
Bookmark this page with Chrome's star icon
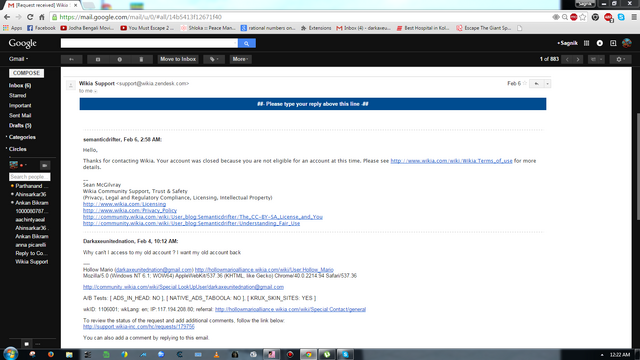click(582, 17)
